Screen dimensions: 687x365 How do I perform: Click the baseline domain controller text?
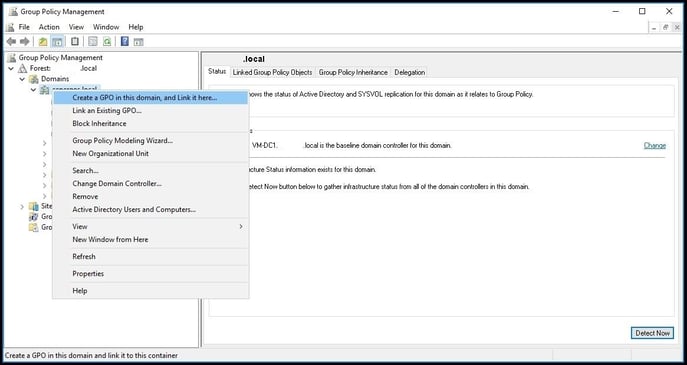pos(351,145)
